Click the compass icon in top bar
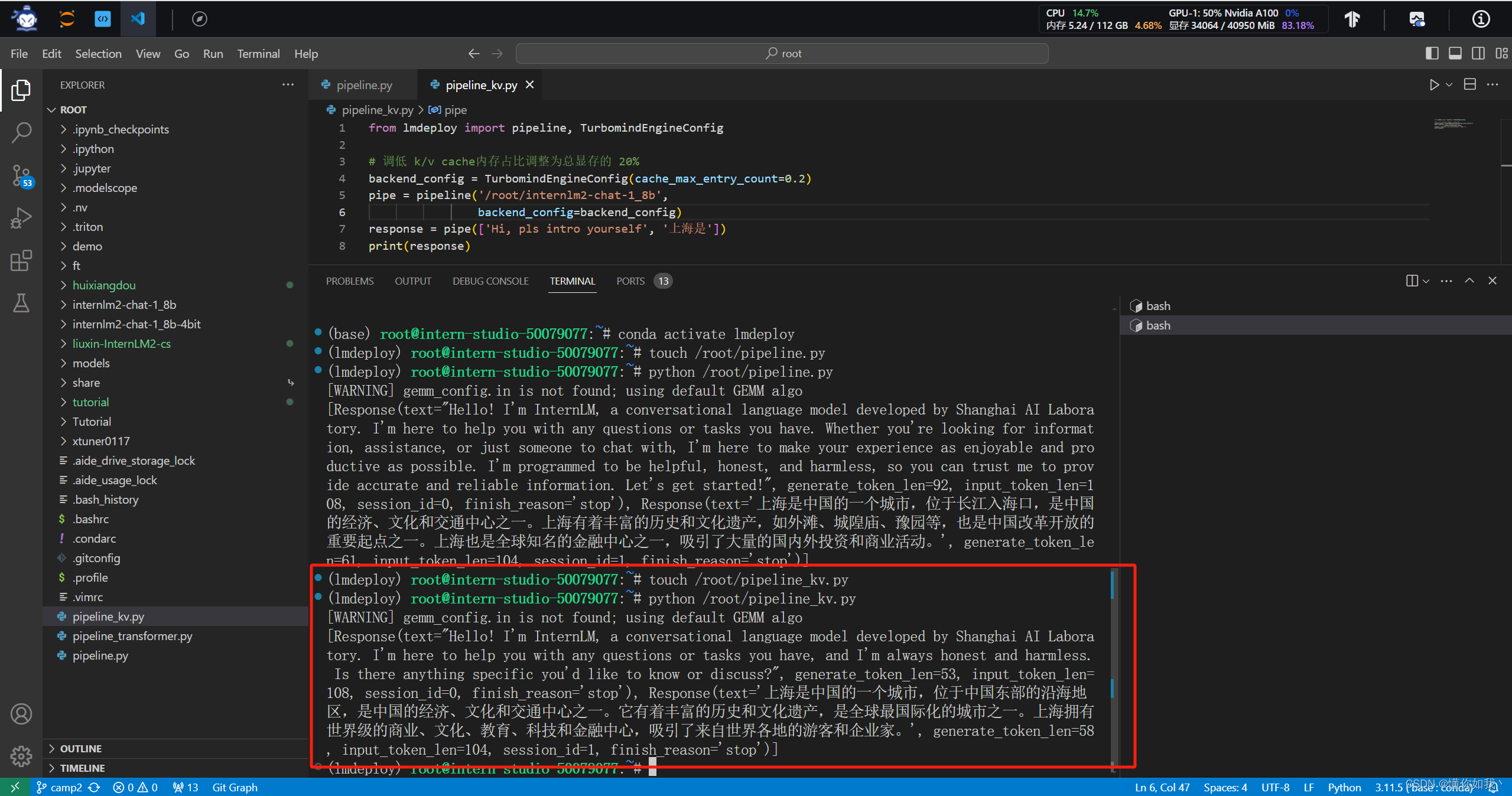 (200, 19)
